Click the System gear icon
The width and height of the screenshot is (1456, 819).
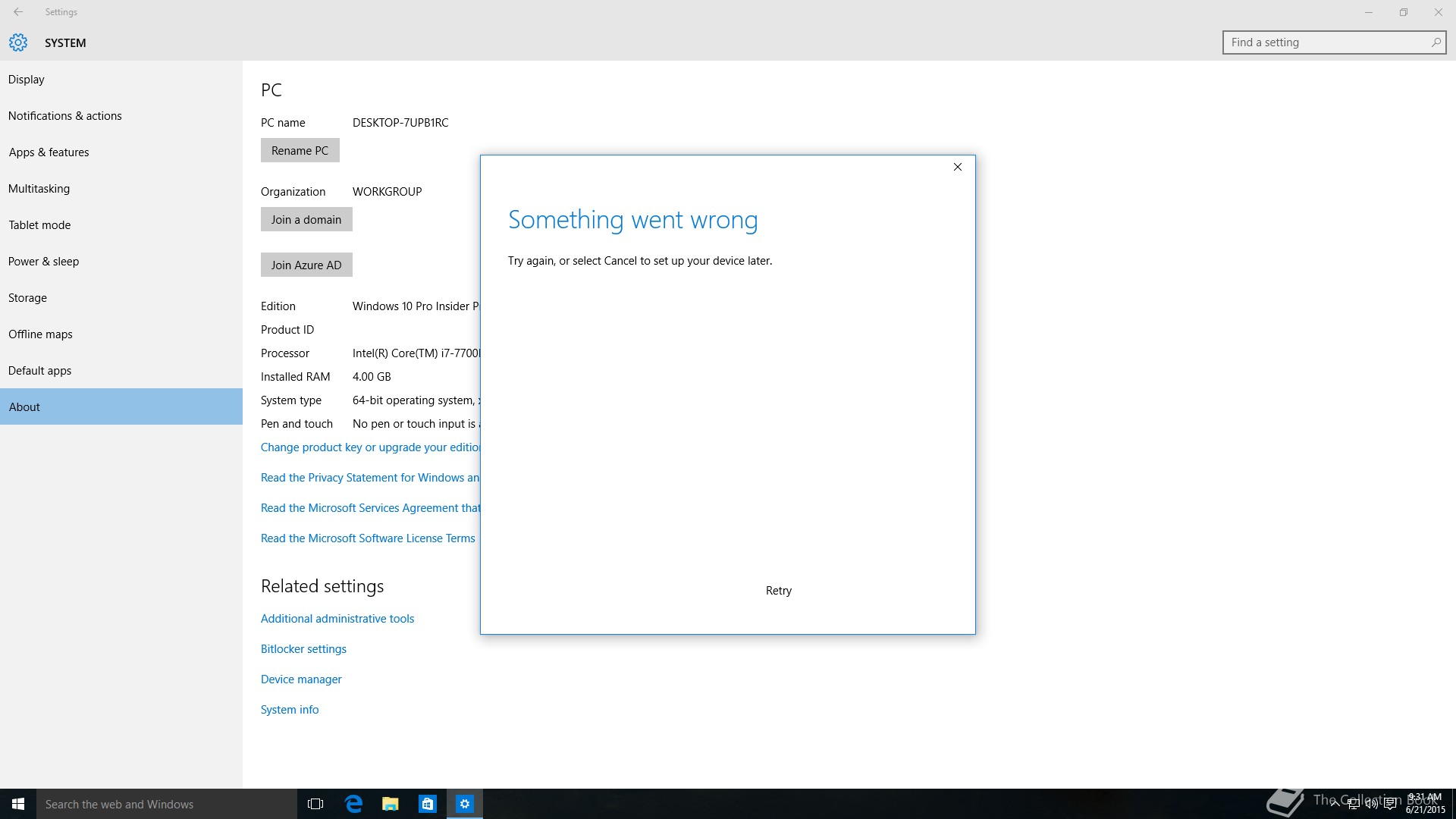tap(18, 42)
